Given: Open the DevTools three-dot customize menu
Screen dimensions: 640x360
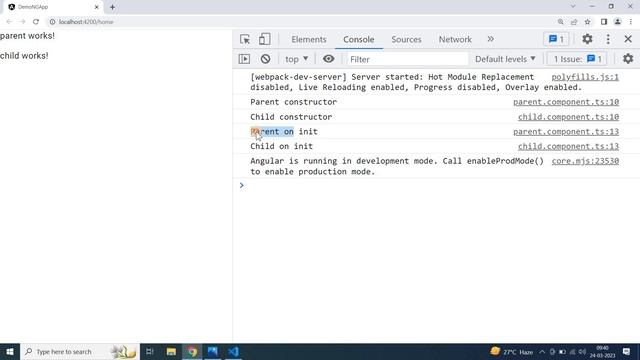Looking at the screenshot, I should (608, 39).
